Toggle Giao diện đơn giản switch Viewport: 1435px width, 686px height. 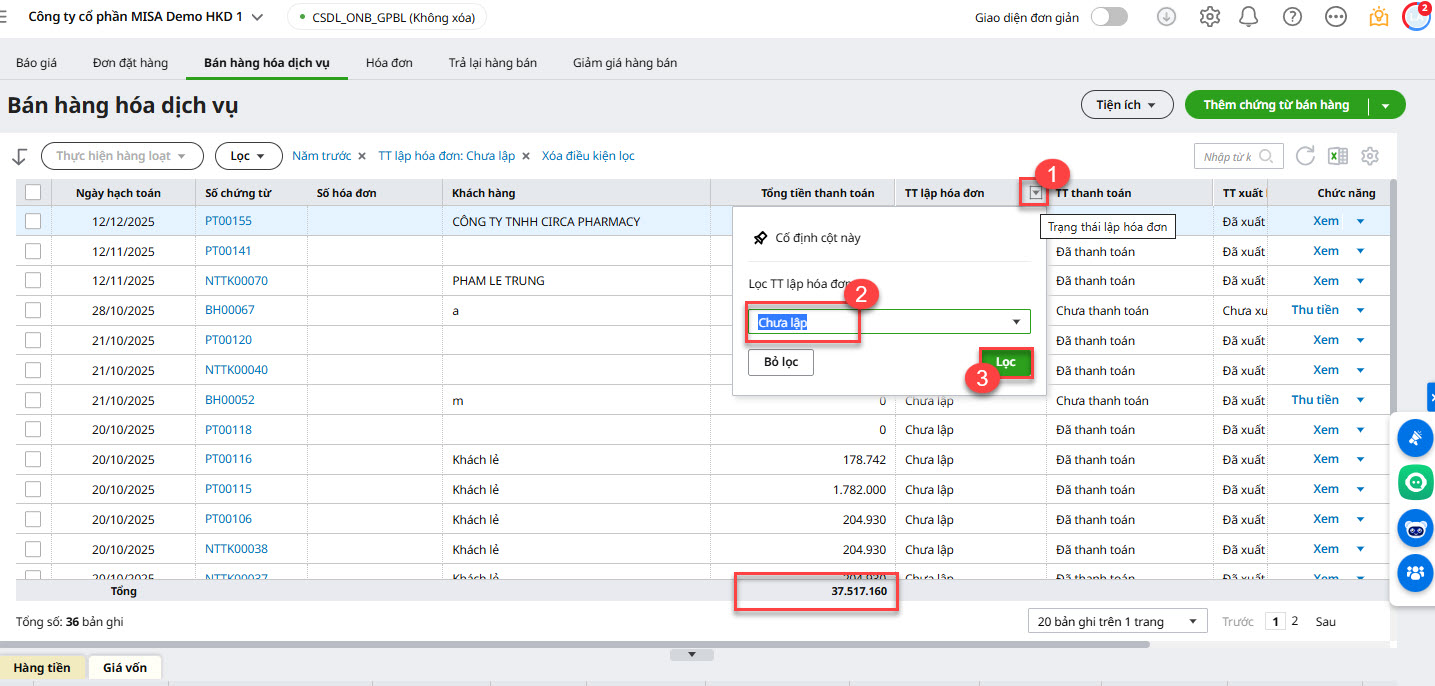pos(1109,17)
